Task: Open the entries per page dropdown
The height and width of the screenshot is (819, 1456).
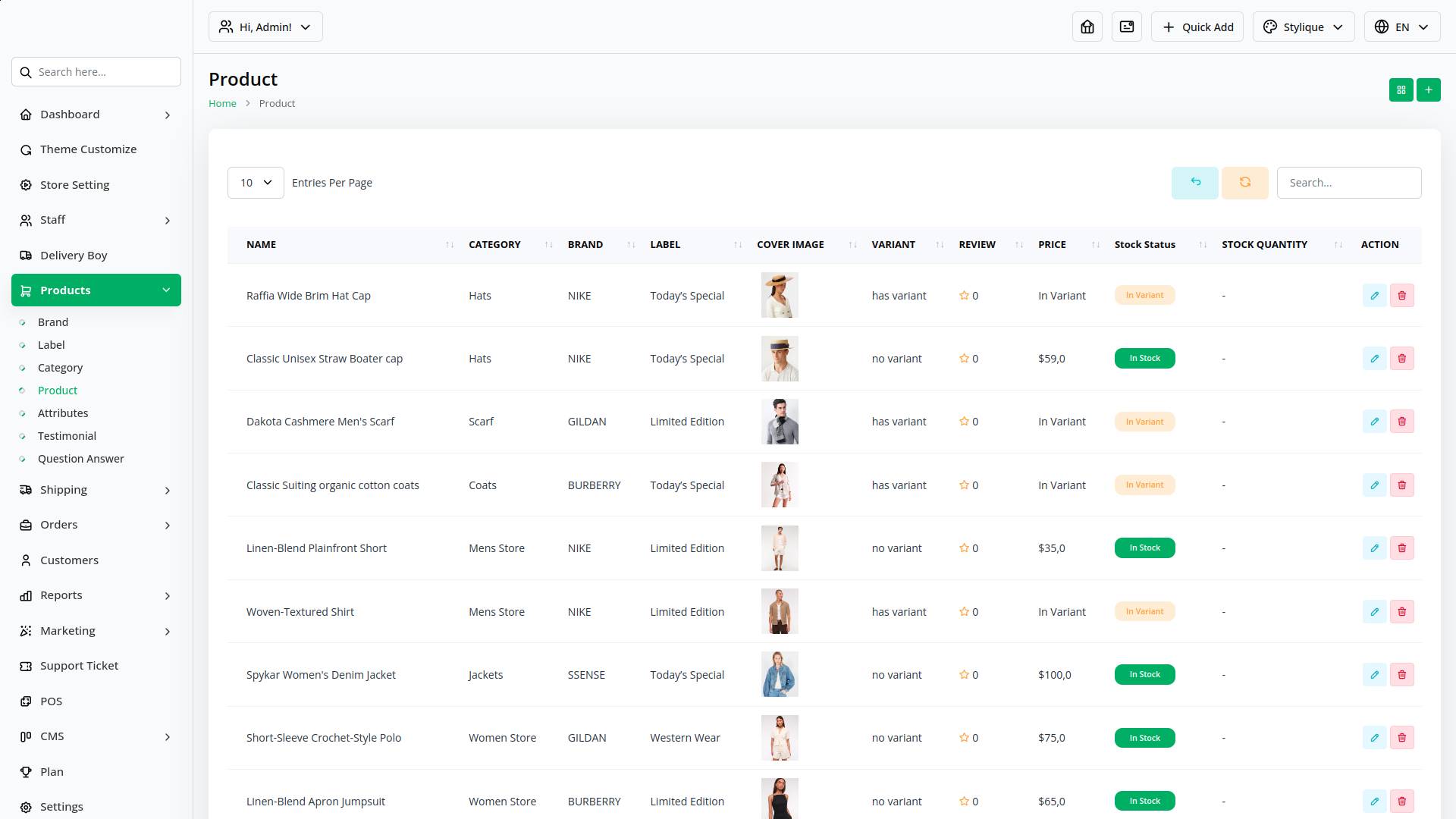Action: 256,183
